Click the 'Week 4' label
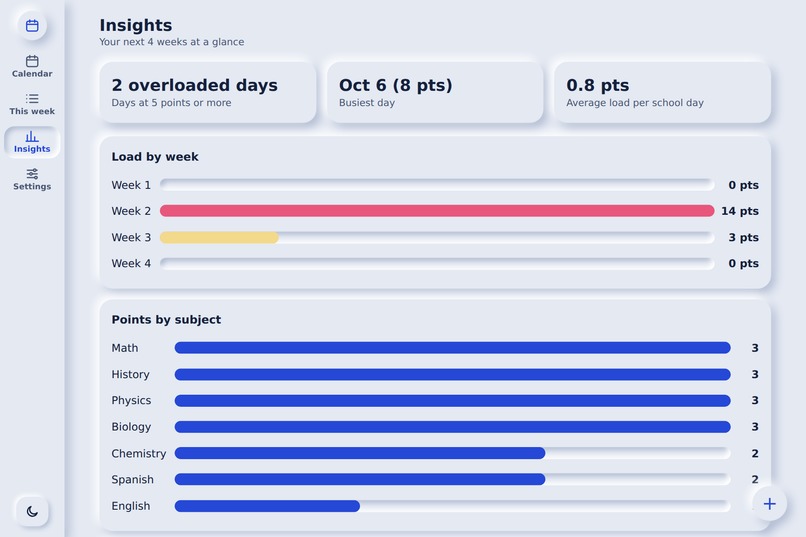806x537 pixels. (131, 264)
